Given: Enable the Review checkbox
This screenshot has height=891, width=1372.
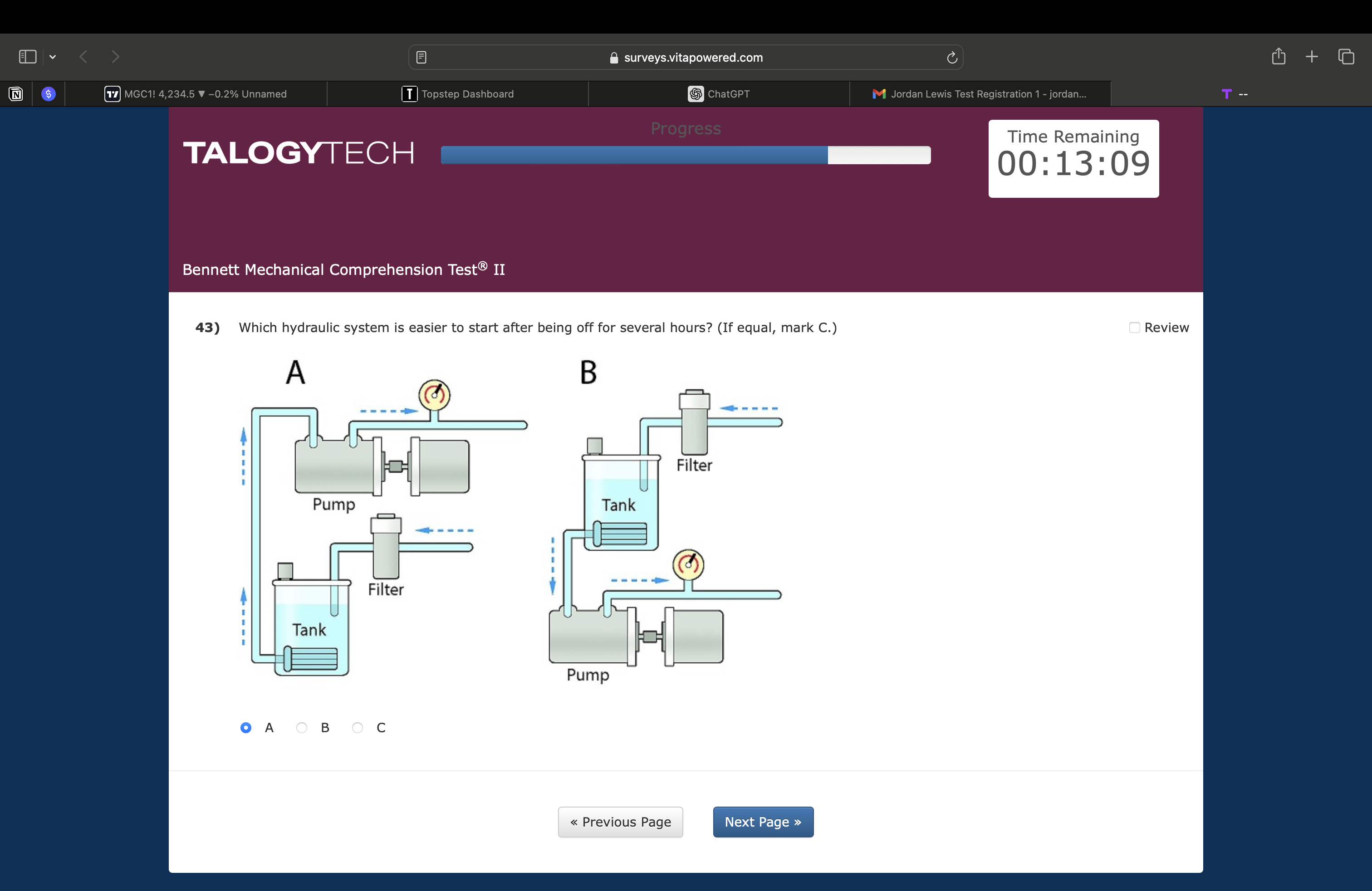Looking at the screenshot, I should (1134, 328).
